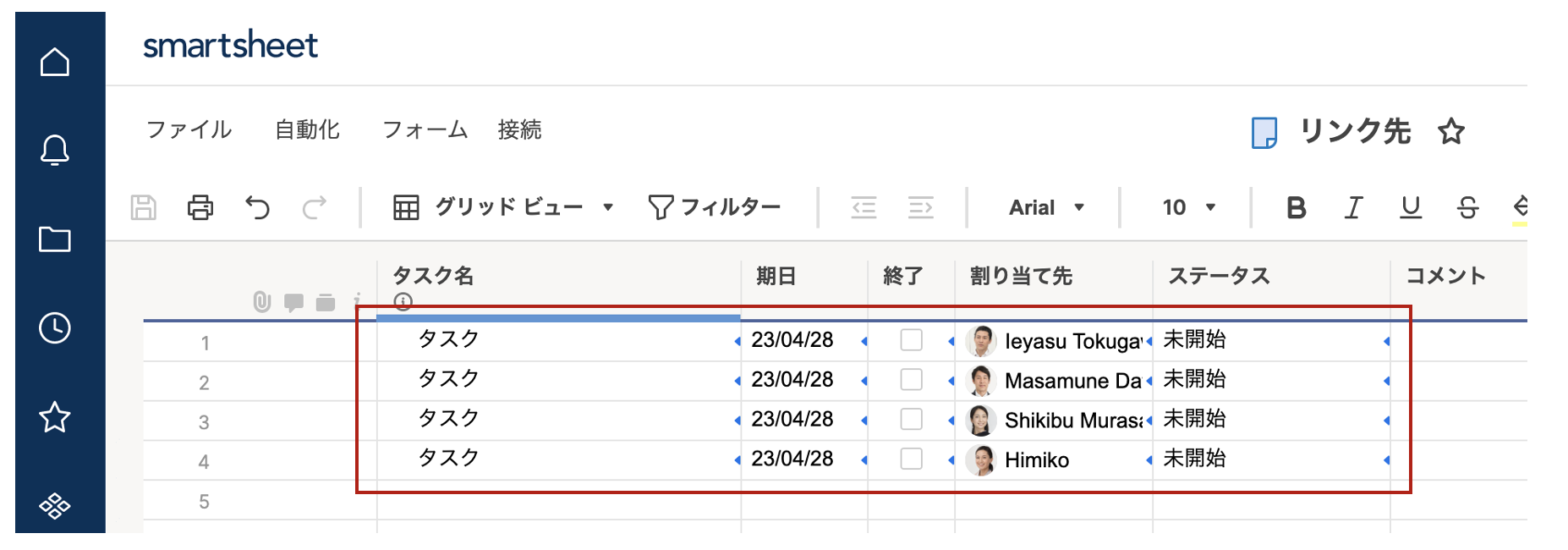1568x550 pixels.
Task: Check 終了 box for Shikibu Murasaki row
Action: click(911, 420)
